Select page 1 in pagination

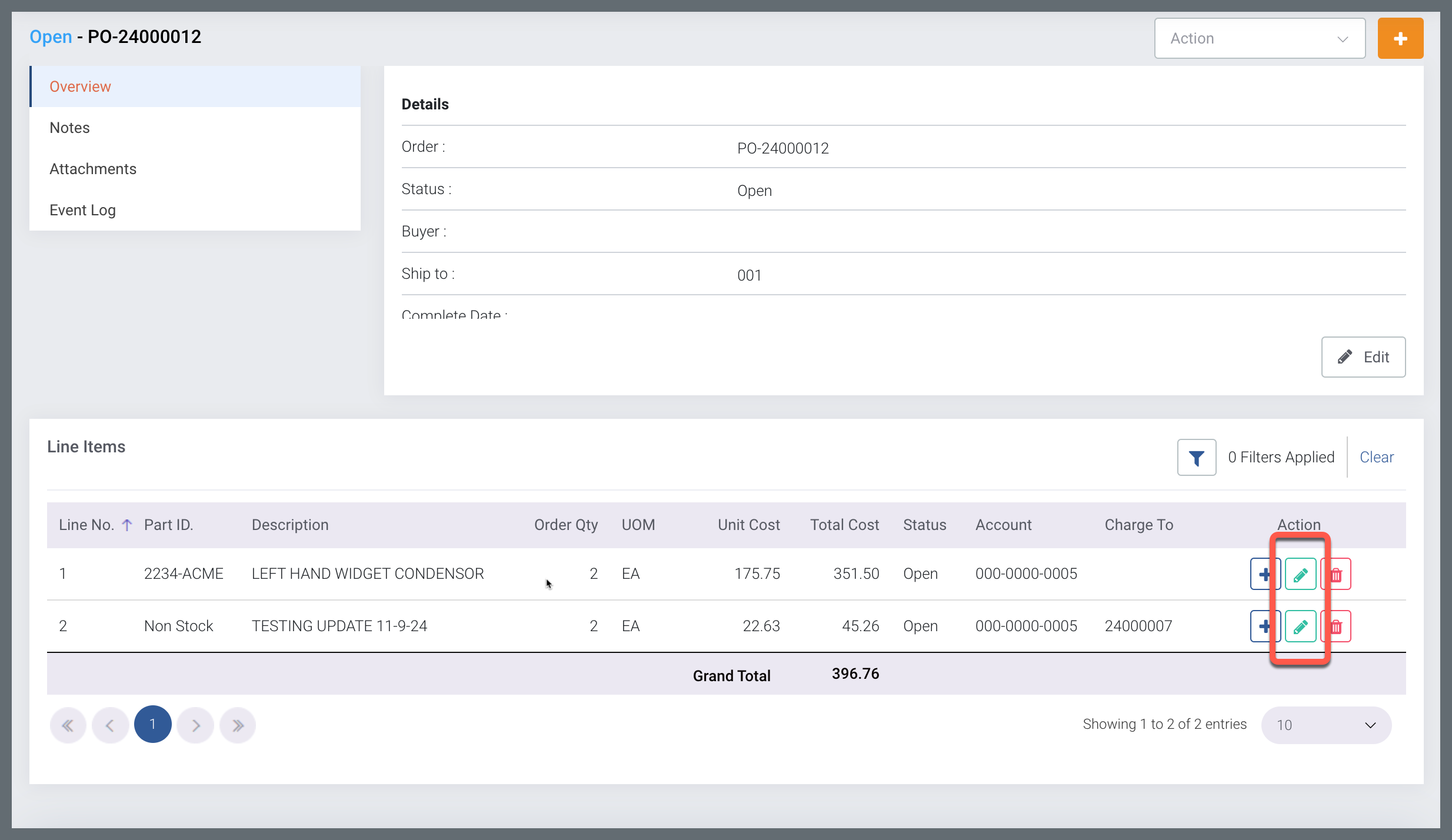152,724
